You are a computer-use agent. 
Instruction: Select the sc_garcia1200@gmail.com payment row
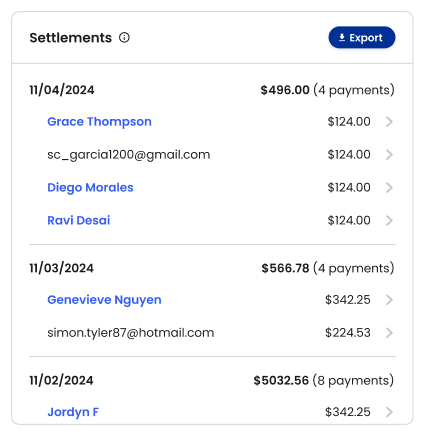(212, 155)
